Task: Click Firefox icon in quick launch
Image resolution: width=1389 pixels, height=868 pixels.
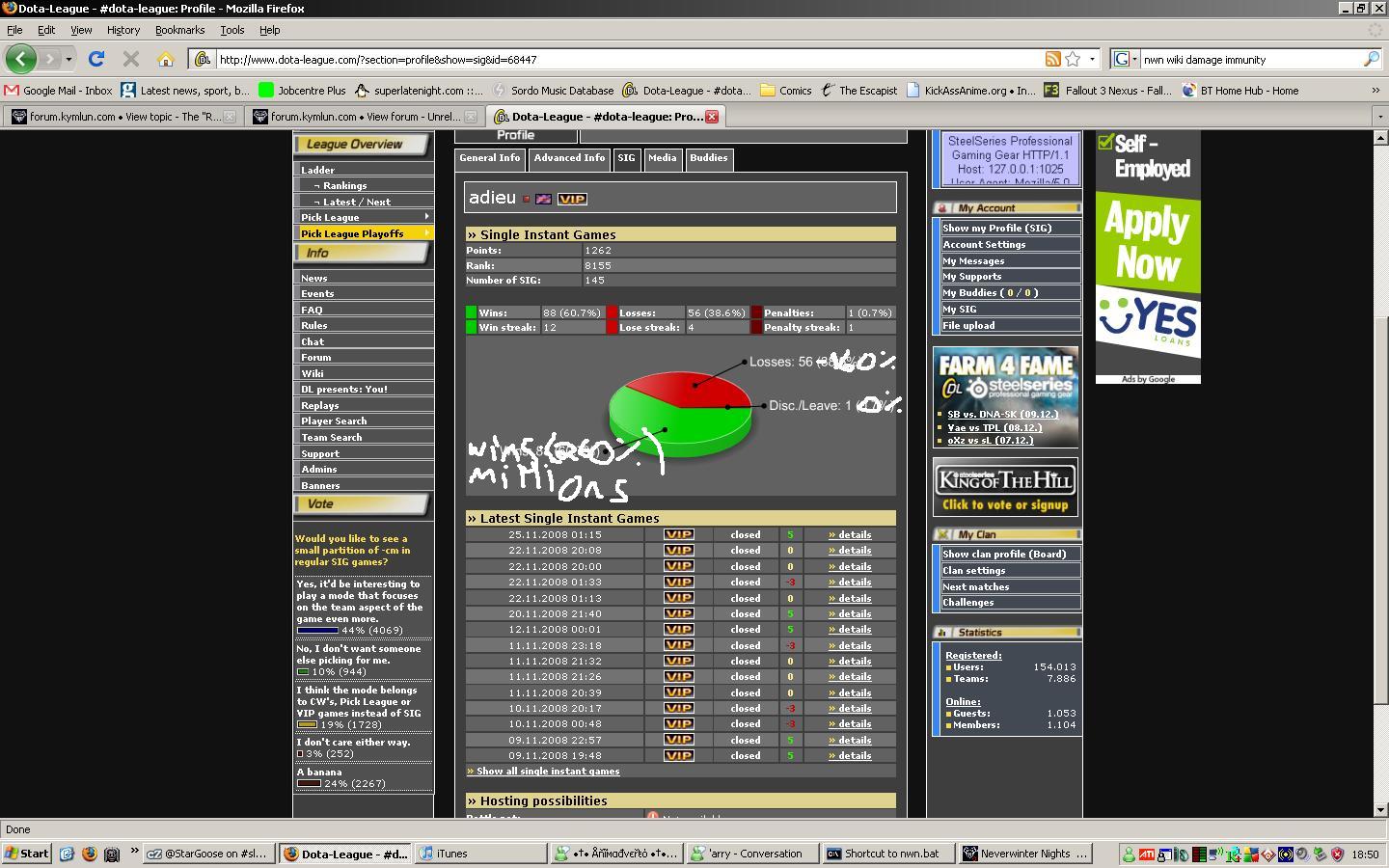Action: coord(89,854)
